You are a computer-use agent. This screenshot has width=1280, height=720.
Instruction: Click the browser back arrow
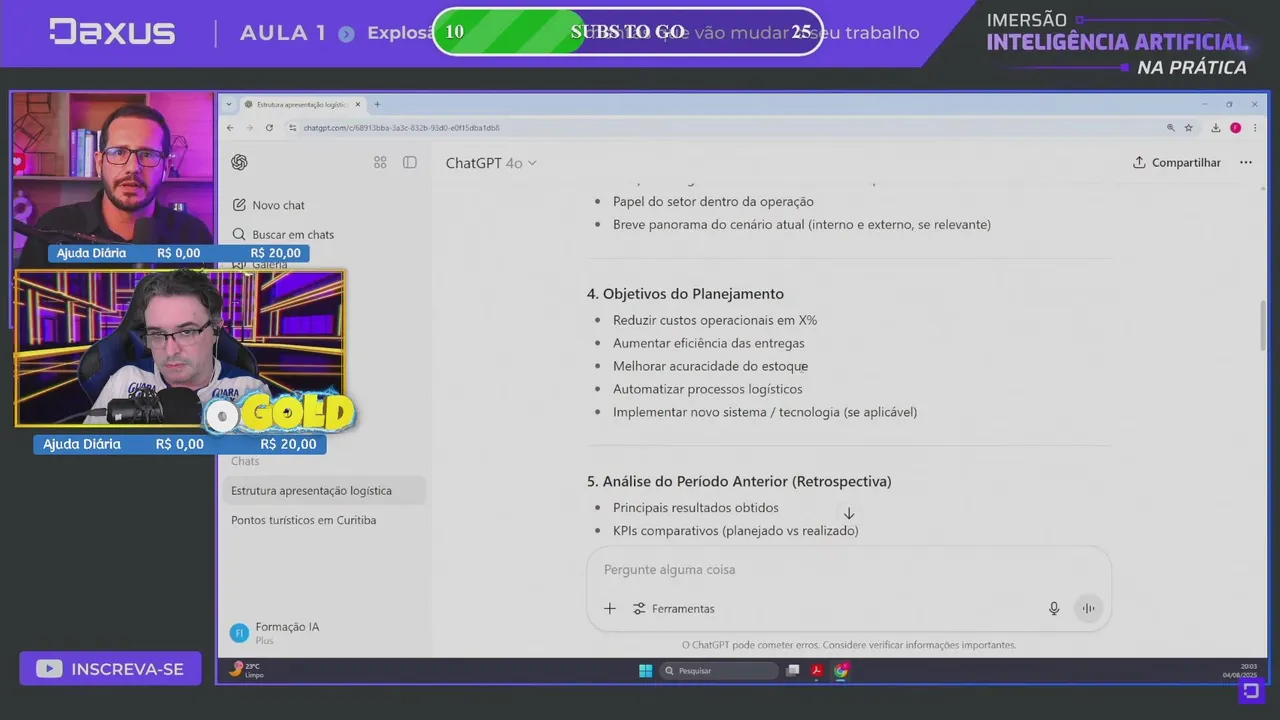230,128
